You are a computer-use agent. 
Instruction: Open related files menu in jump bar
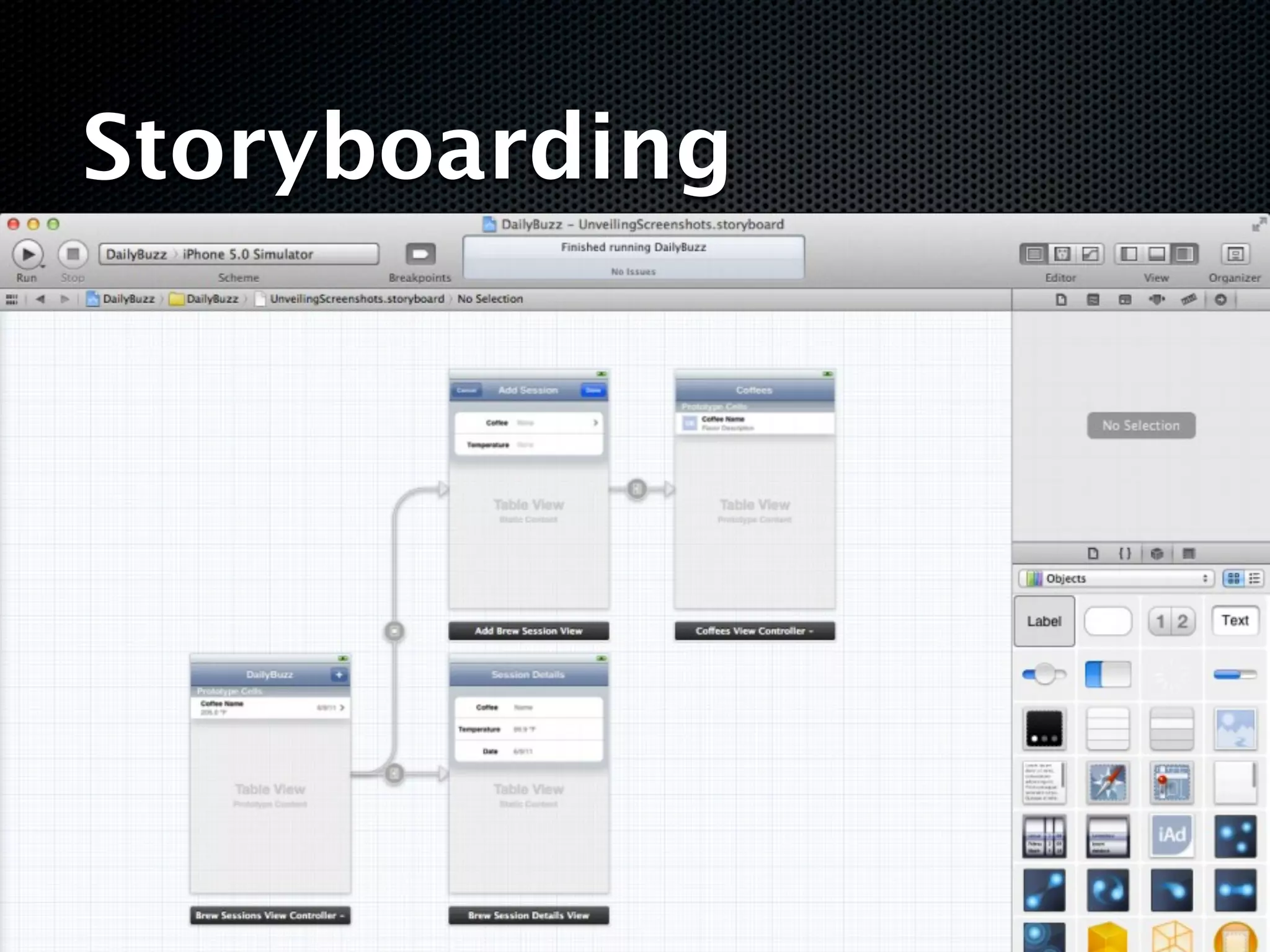click(x=11, y=299)
